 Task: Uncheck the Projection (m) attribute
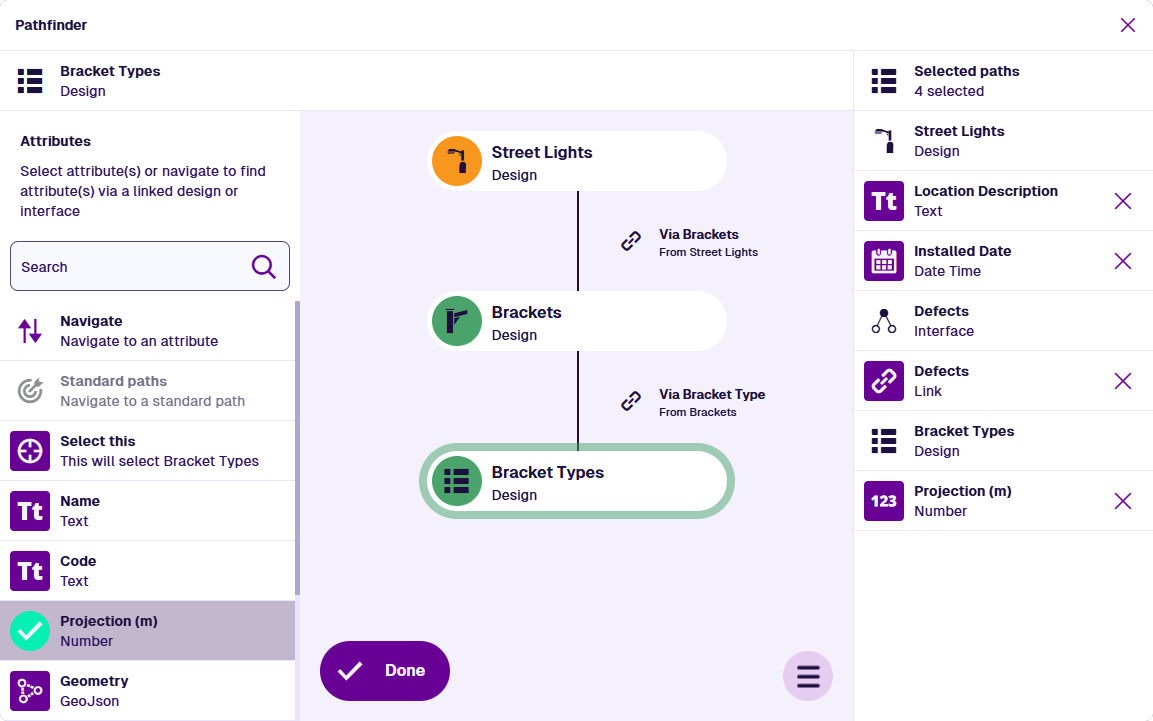(30, 631)
